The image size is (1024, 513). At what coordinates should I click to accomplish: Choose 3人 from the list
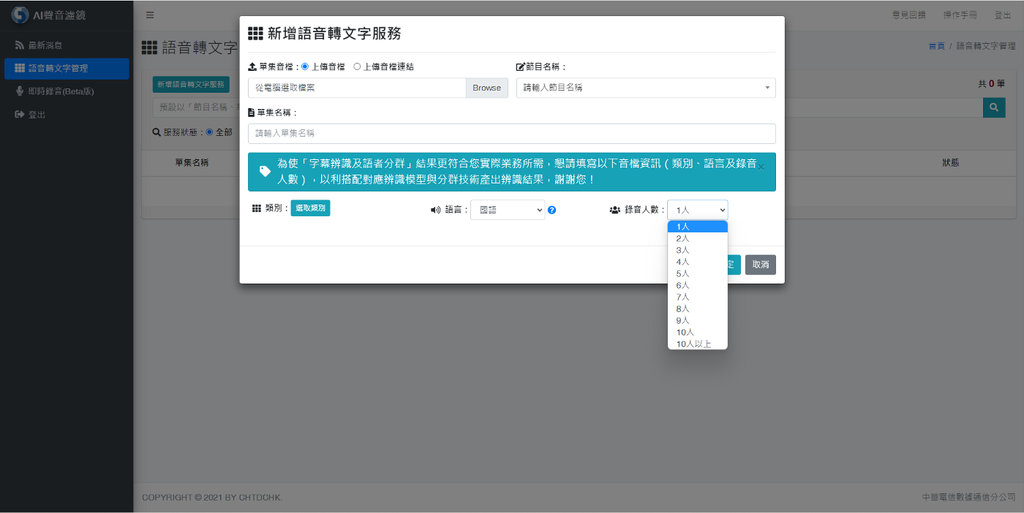click(697, 250)
